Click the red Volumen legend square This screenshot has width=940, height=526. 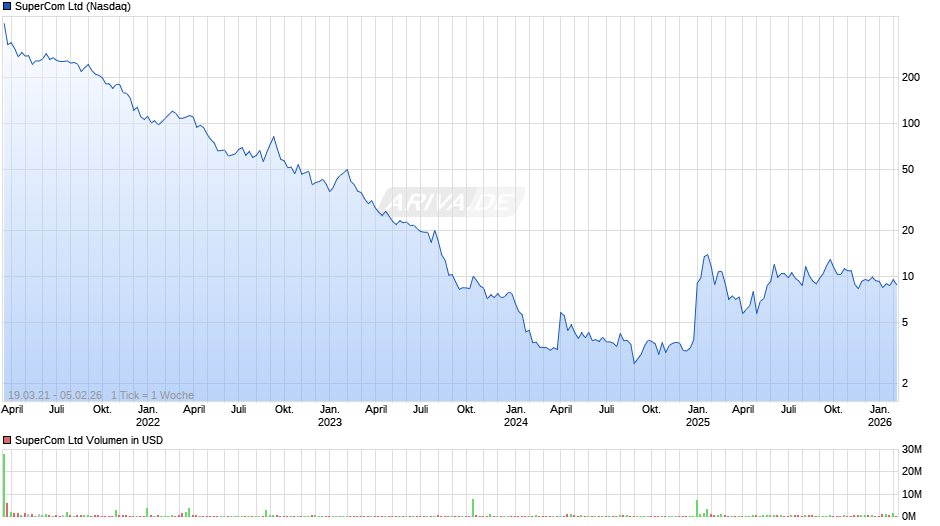[7, 440]
